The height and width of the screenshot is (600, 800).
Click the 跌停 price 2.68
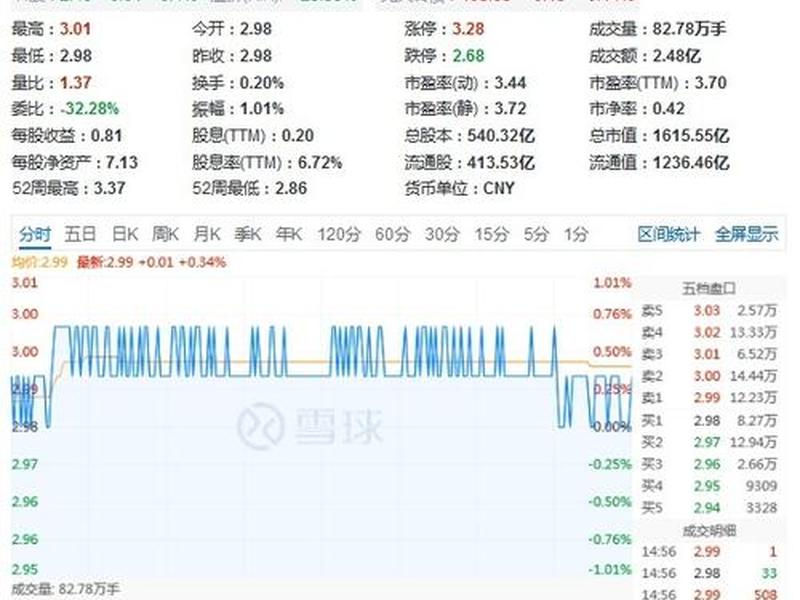468,56
